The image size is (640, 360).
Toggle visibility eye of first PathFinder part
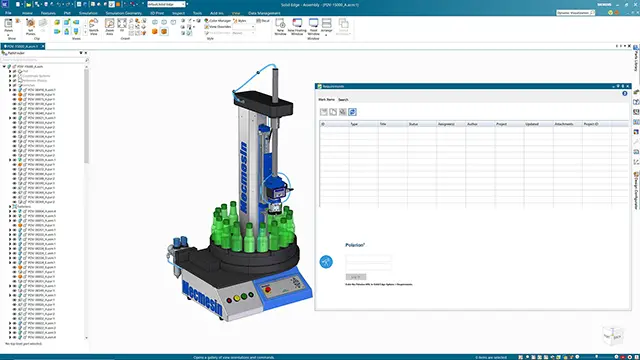point(15,90)
